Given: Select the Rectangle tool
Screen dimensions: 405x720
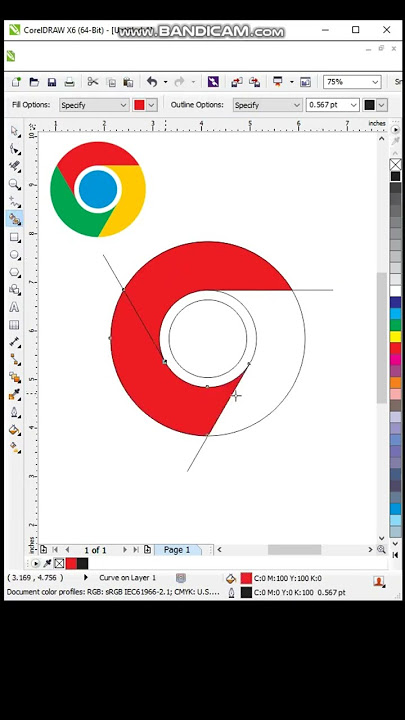Looking at the screenshot, I should [x=15, y=237].
